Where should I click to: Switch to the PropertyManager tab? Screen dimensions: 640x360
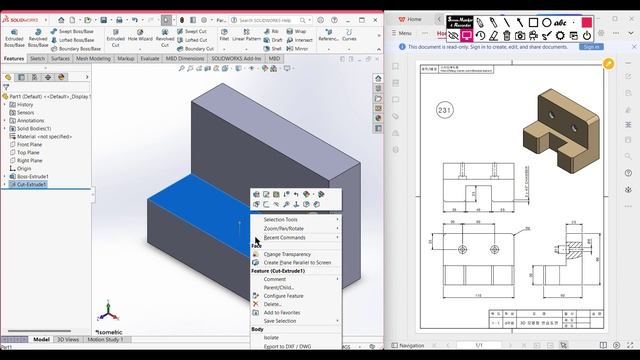pyautogui.click(x=21, y=77)
